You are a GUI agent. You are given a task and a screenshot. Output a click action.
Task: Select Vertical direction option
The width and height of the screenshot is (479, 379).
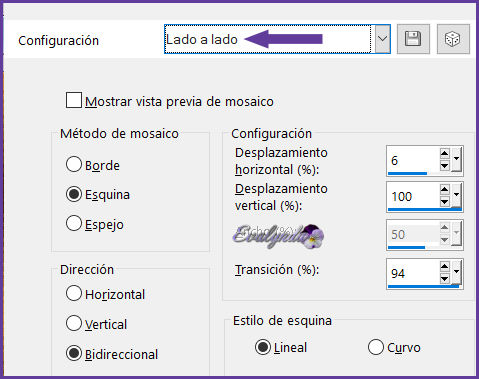[x=74, y=323]
